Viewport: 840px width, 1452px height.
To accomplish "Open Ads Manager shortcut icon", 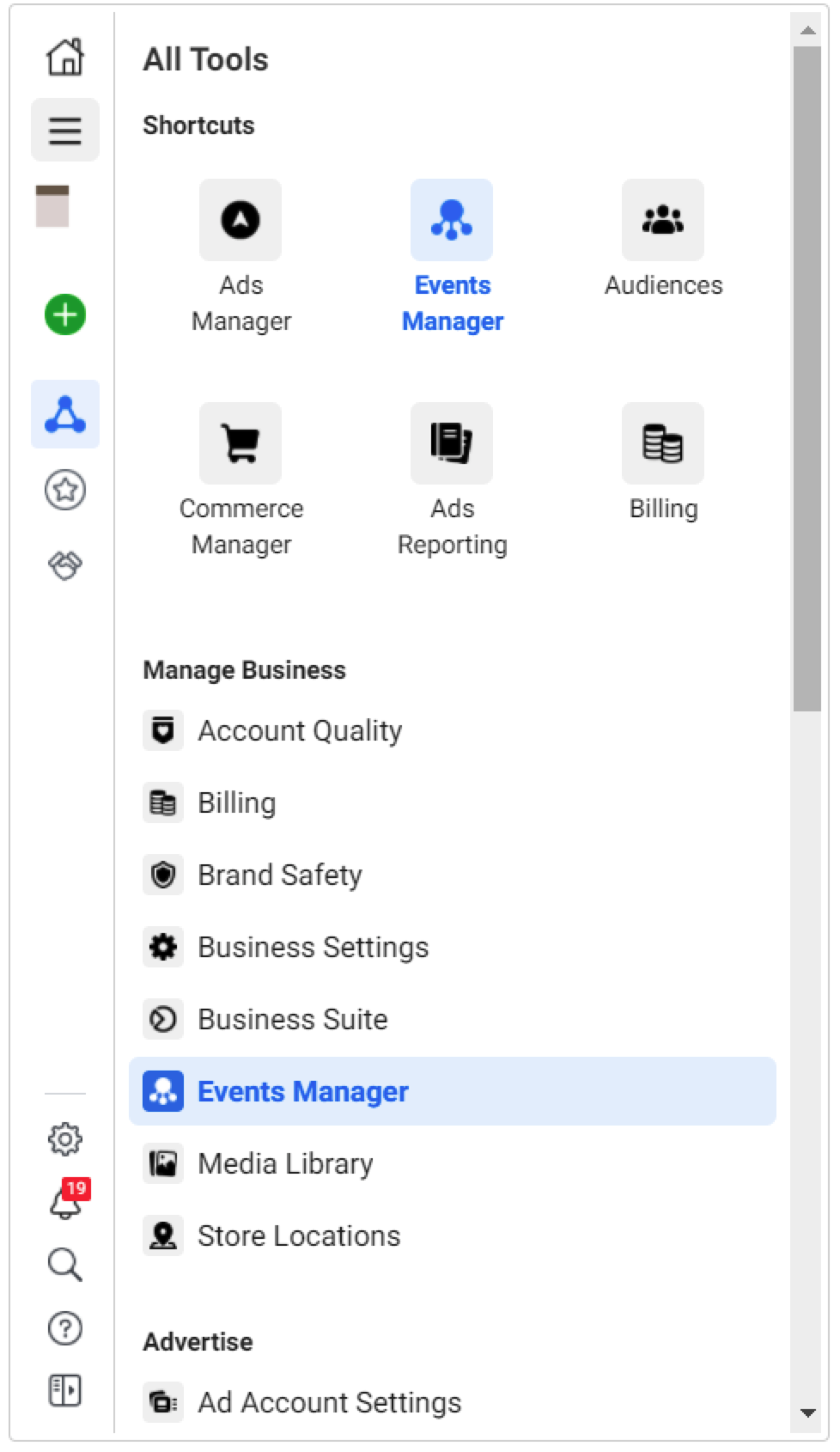I will [x=240, y=220].
